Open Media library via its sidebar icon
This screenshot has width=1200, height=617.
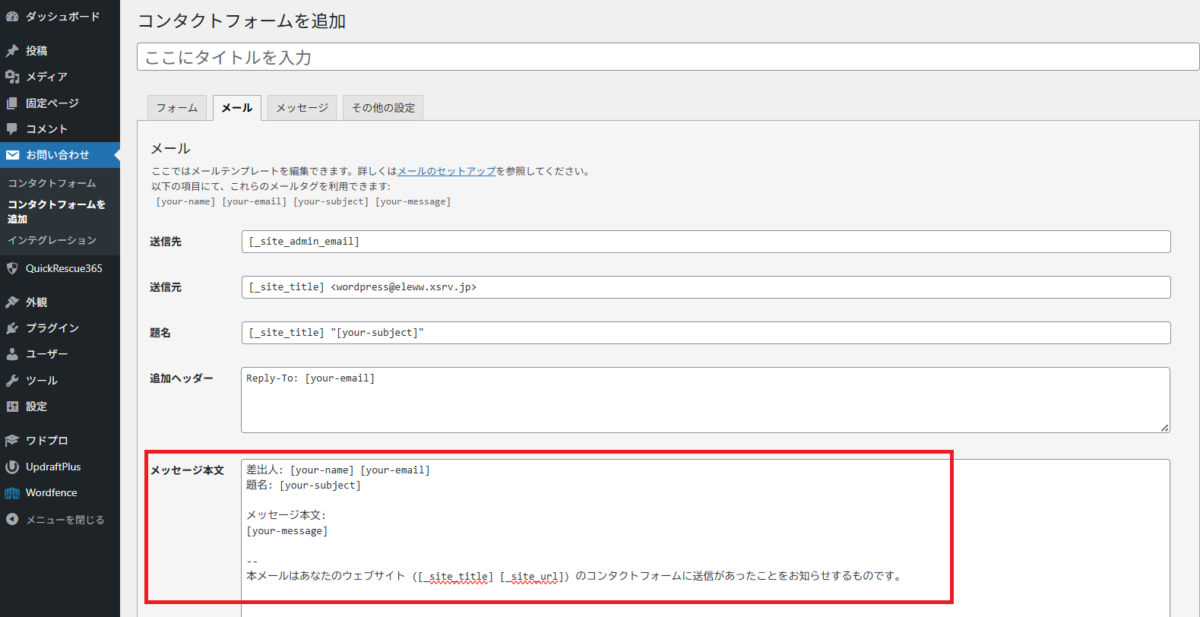[12, 77]
